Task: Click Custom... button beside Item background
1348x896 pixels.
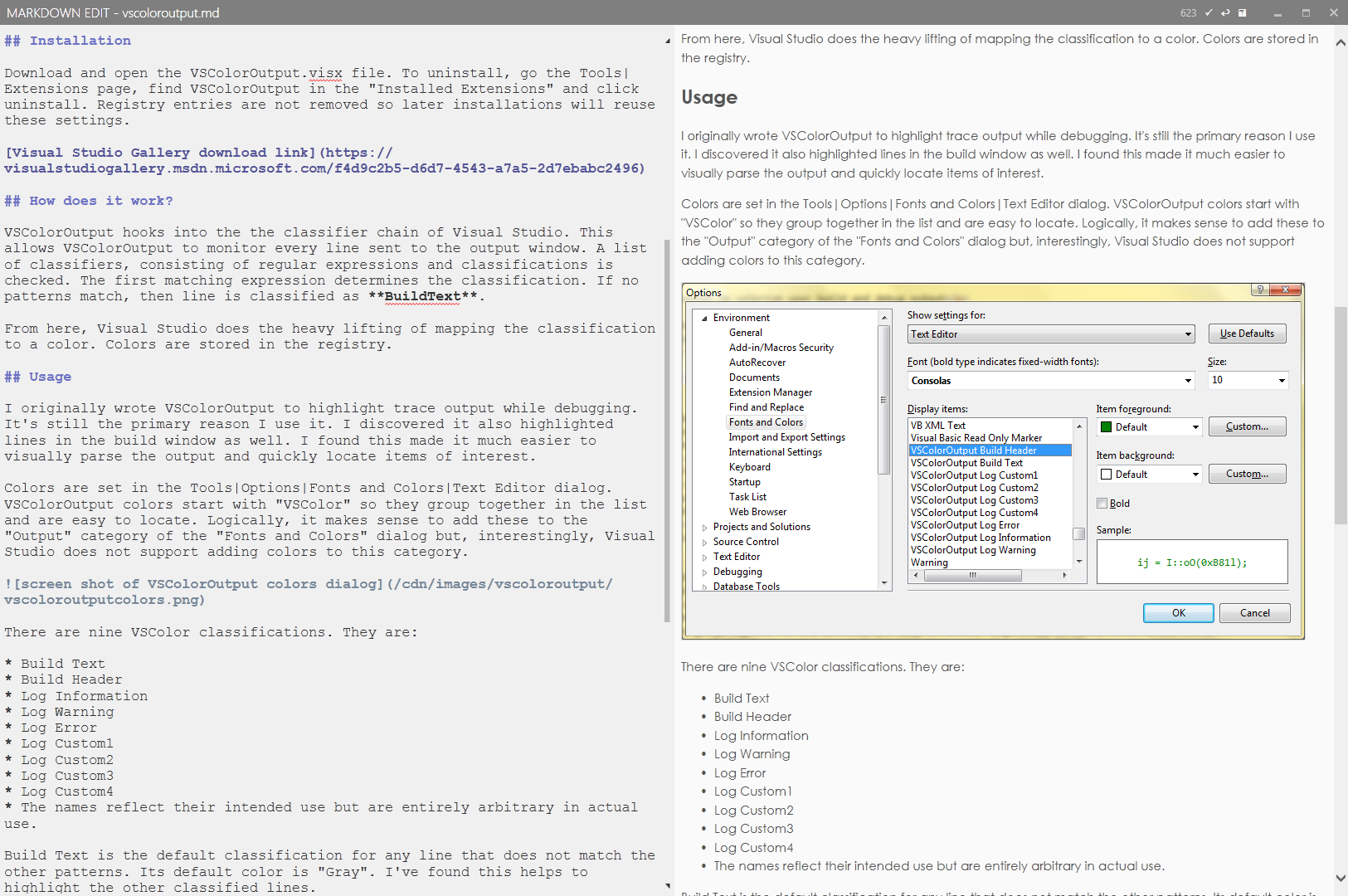Action: [x=1247, y=474]
